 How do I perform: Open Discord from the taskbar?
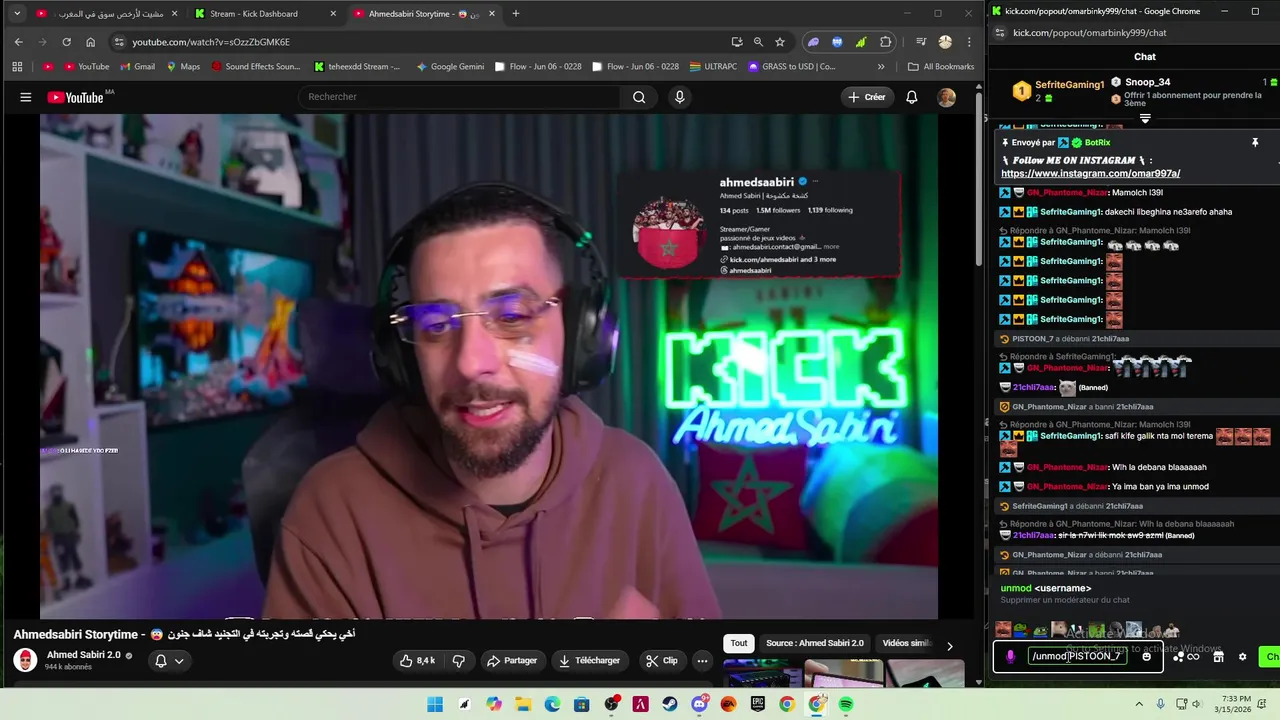(699, 705)
